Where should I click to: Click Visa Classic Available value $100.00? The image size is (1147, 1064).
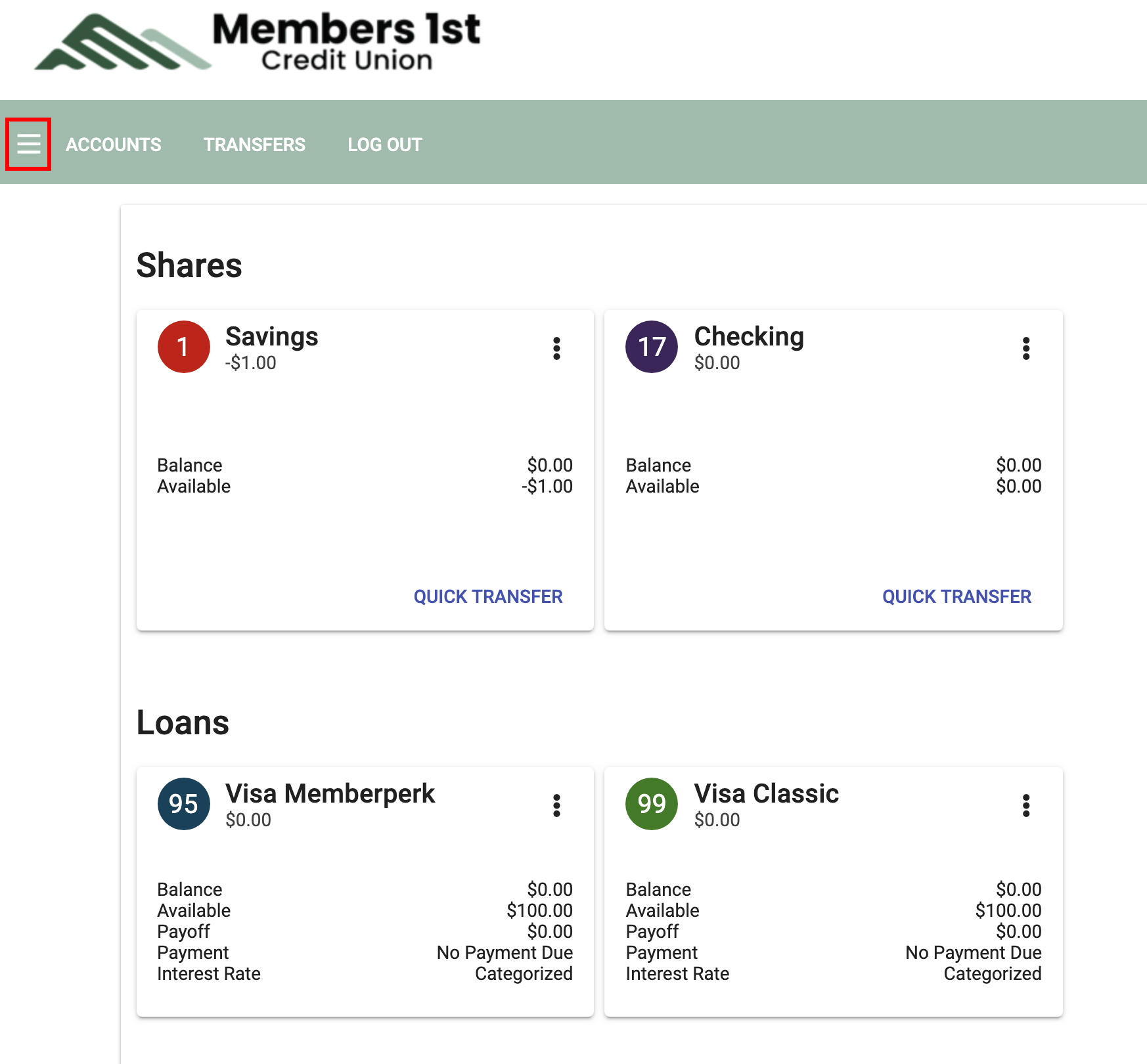click(x=1008, y=910)
